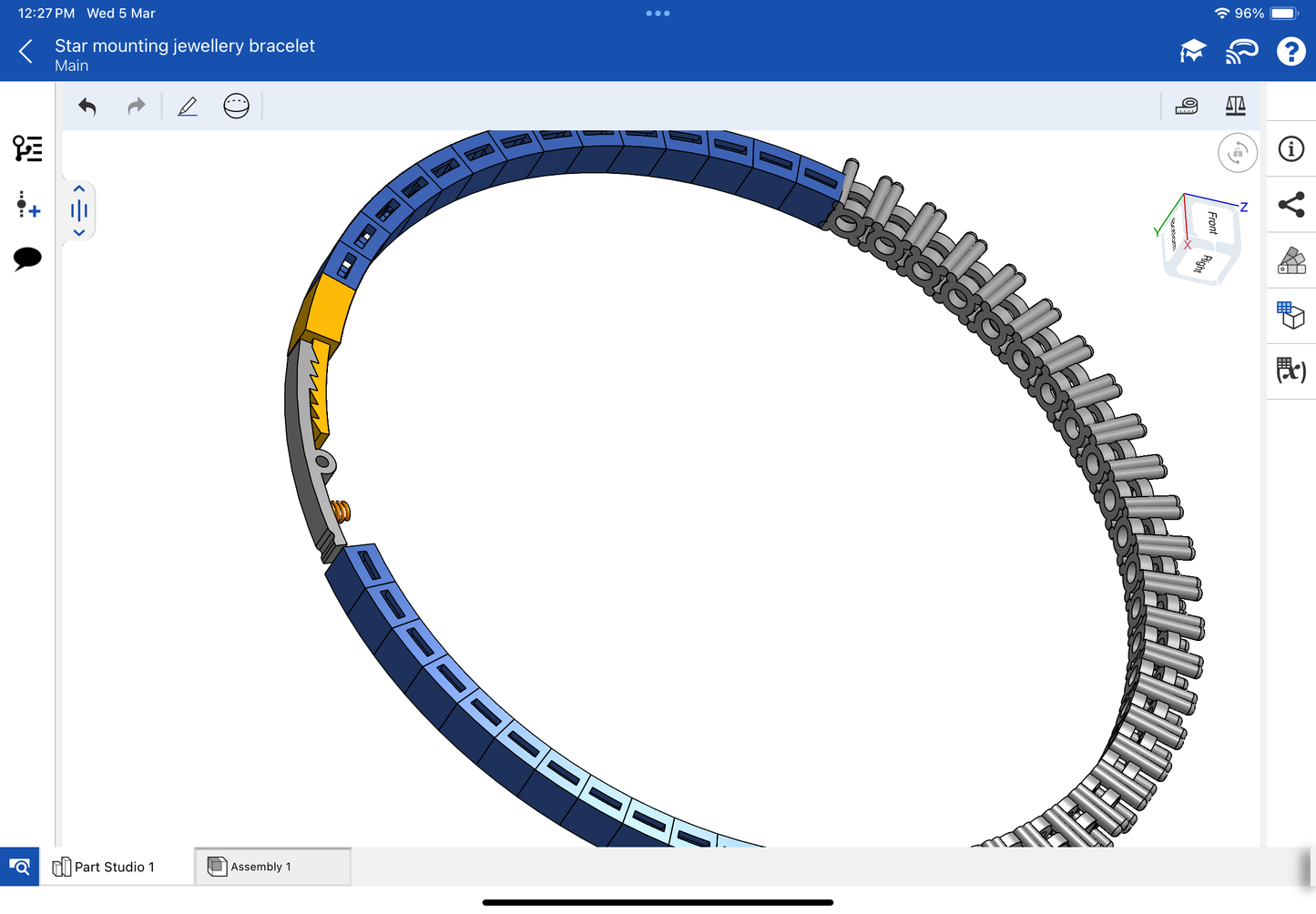The image size is (1316, 914).
Task: Show document info panel
Action: pos(1290,149)
